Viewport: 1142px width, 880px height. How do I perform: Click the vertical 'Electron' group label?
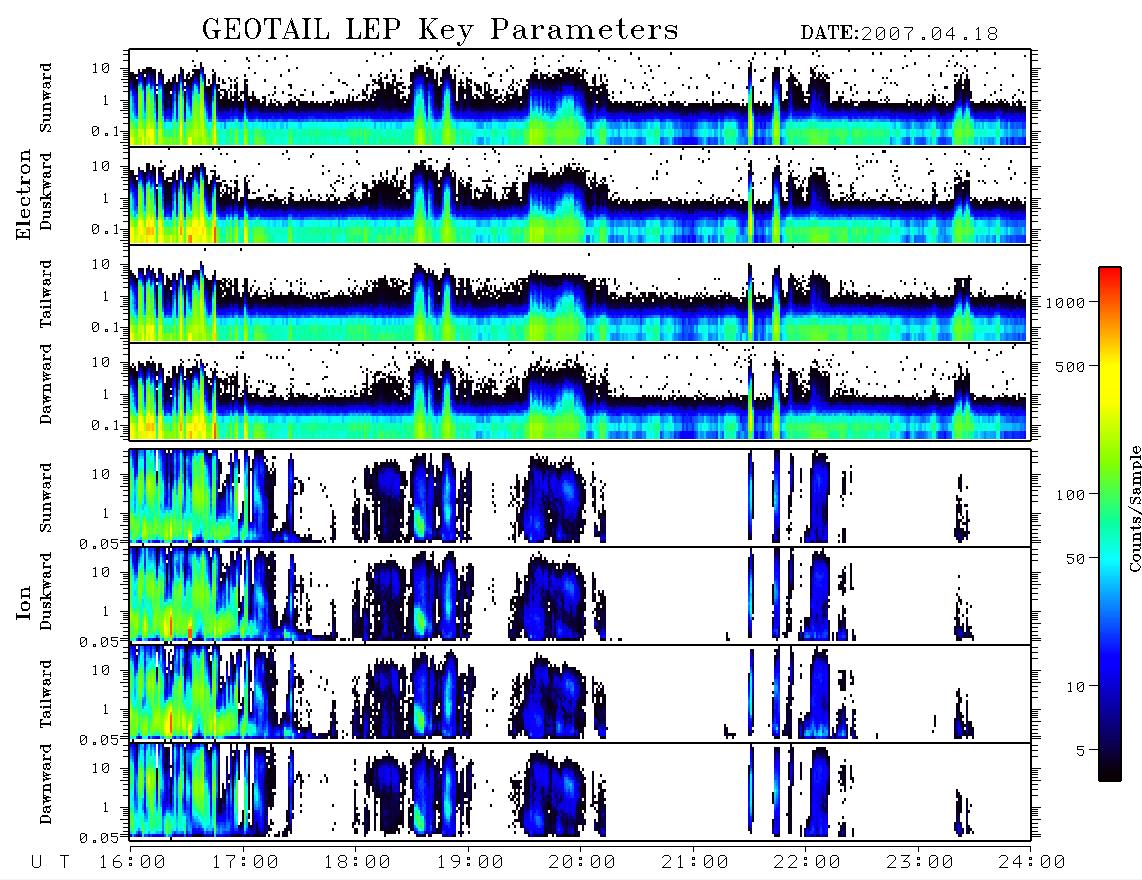(23, 194)
